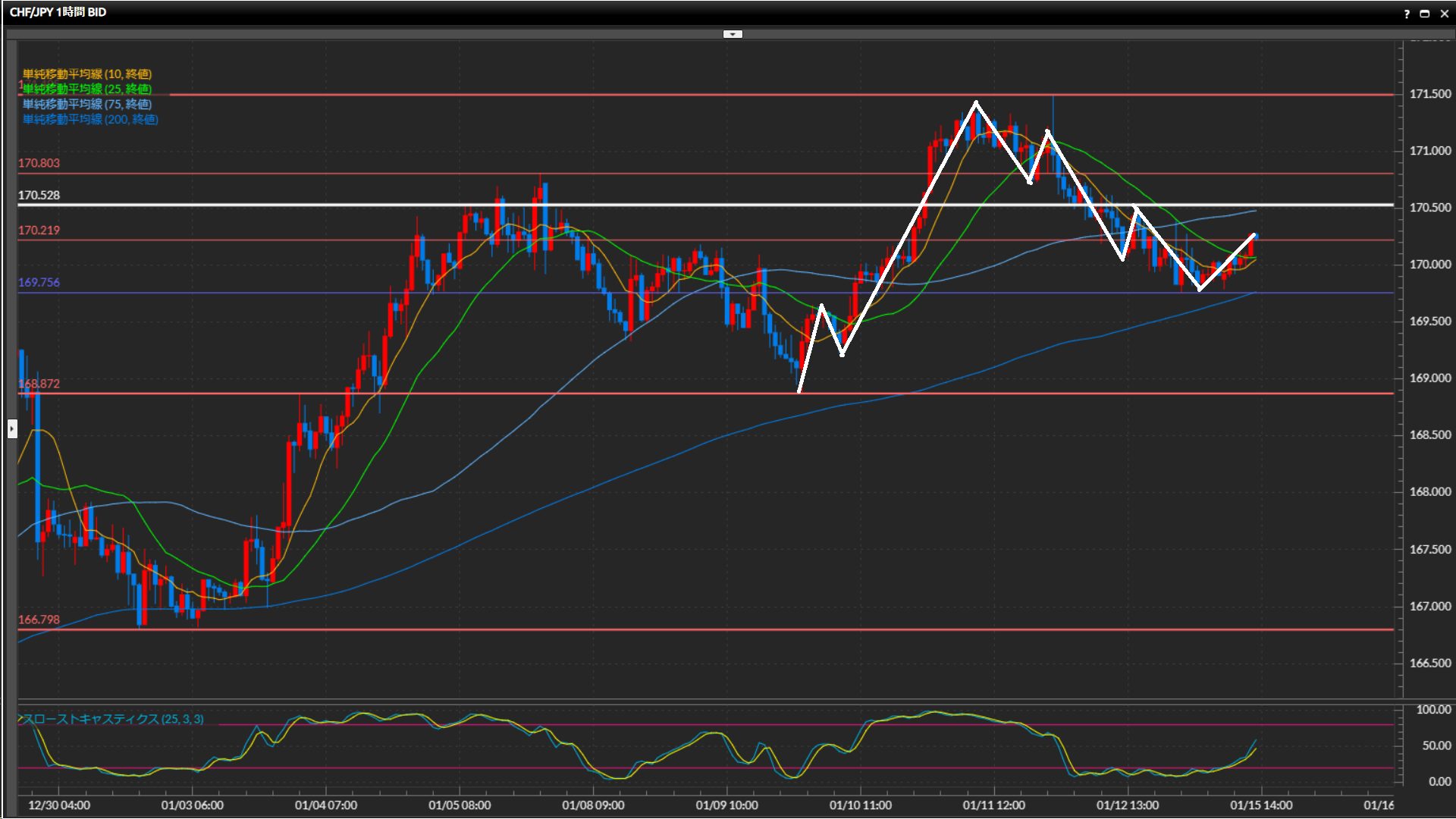
Task: Close the CHF/JPY chart window
Action: (1445, 13)
